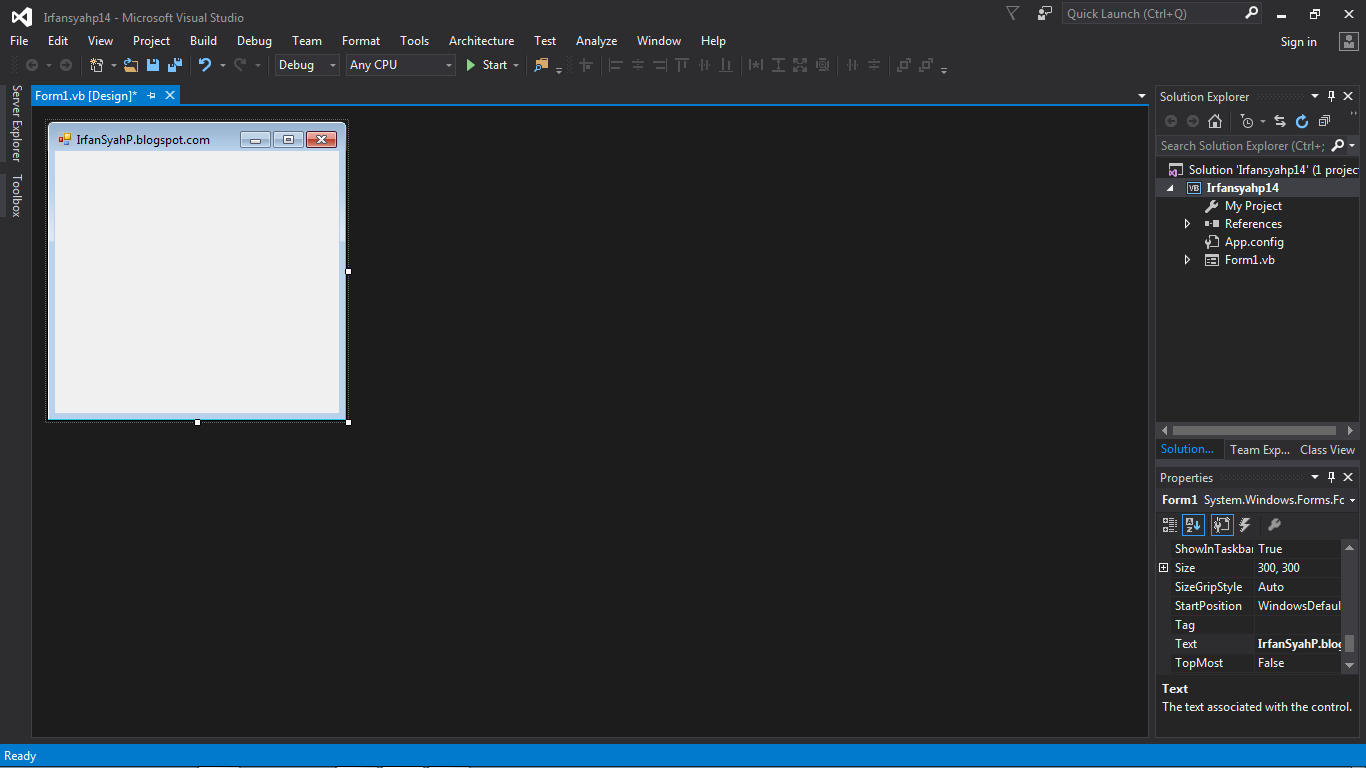Switch to the Class View tab
Viewport: 1366px width, 768px height.
1327,449
